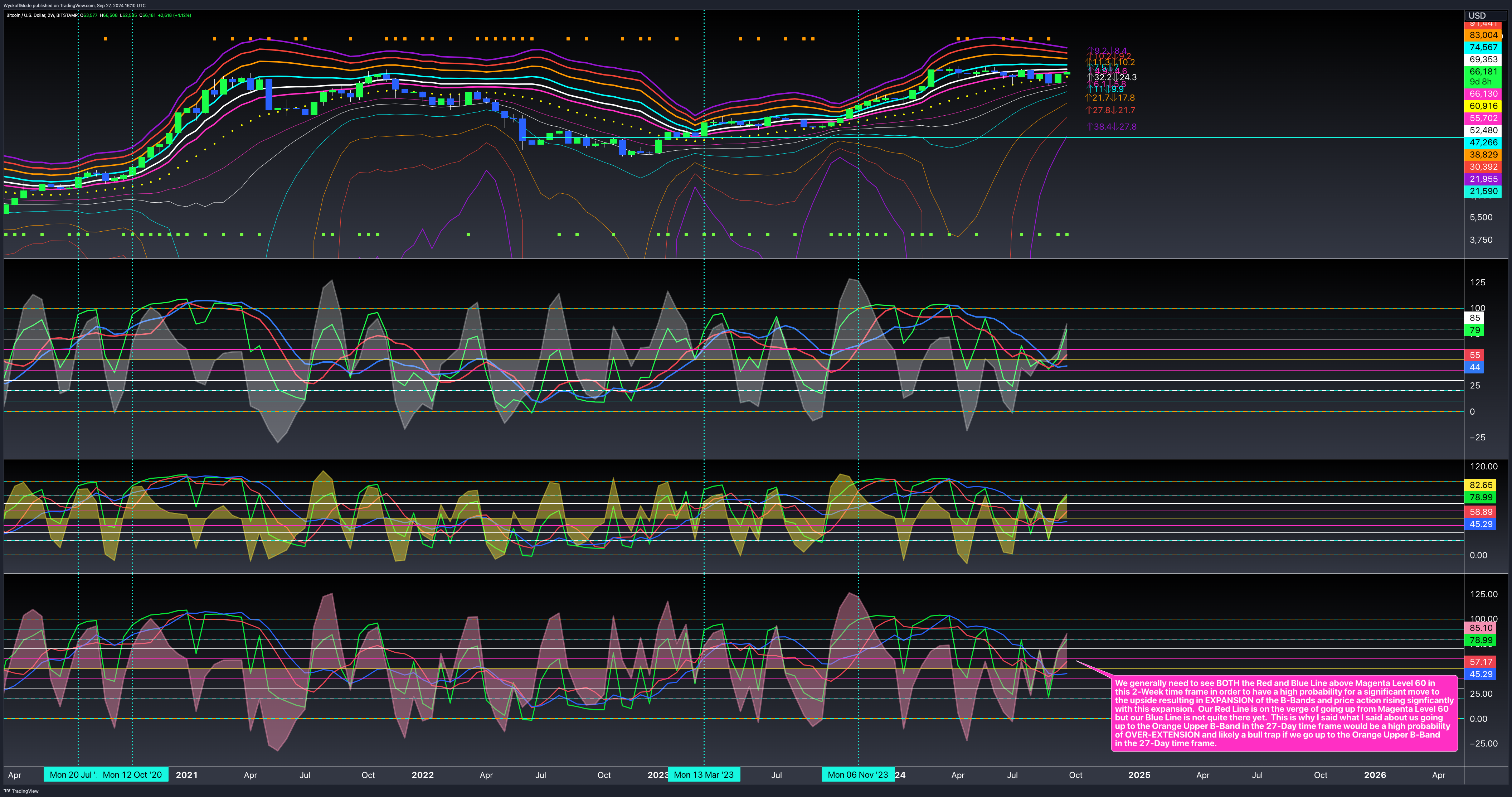Viewport: 1512px width, 797px height.
Task: Click the pink '85.10' indicator label
Action: [x=1481, y=628]
